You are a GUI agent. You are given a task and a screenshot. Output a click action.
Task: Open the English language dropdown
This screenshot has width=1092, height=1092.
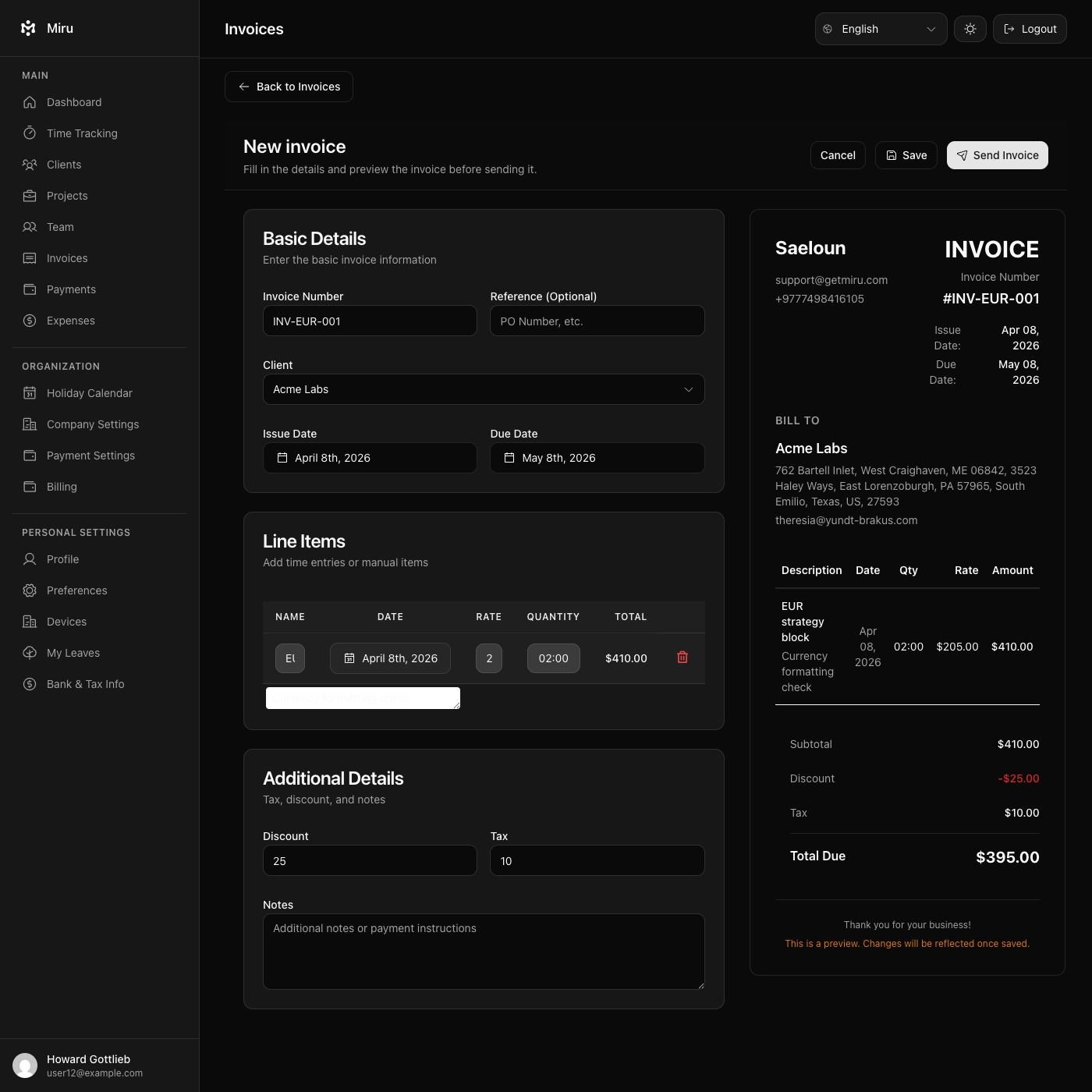pos(881,28)
